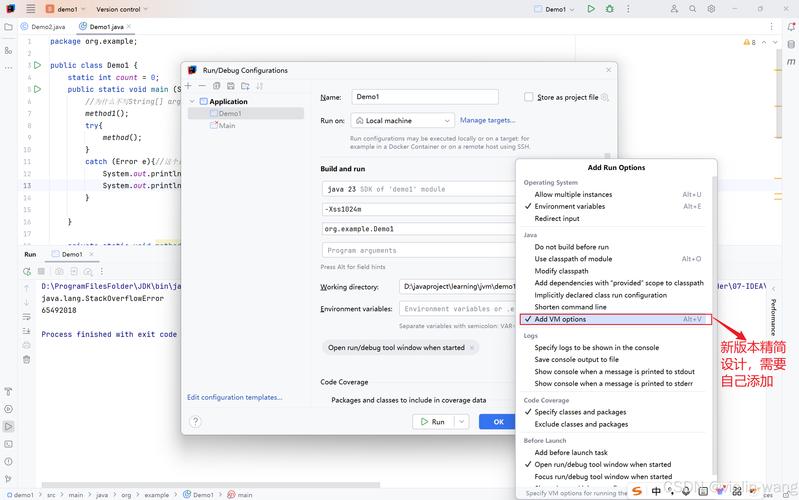Open Run button dropdown arrow

462,422
